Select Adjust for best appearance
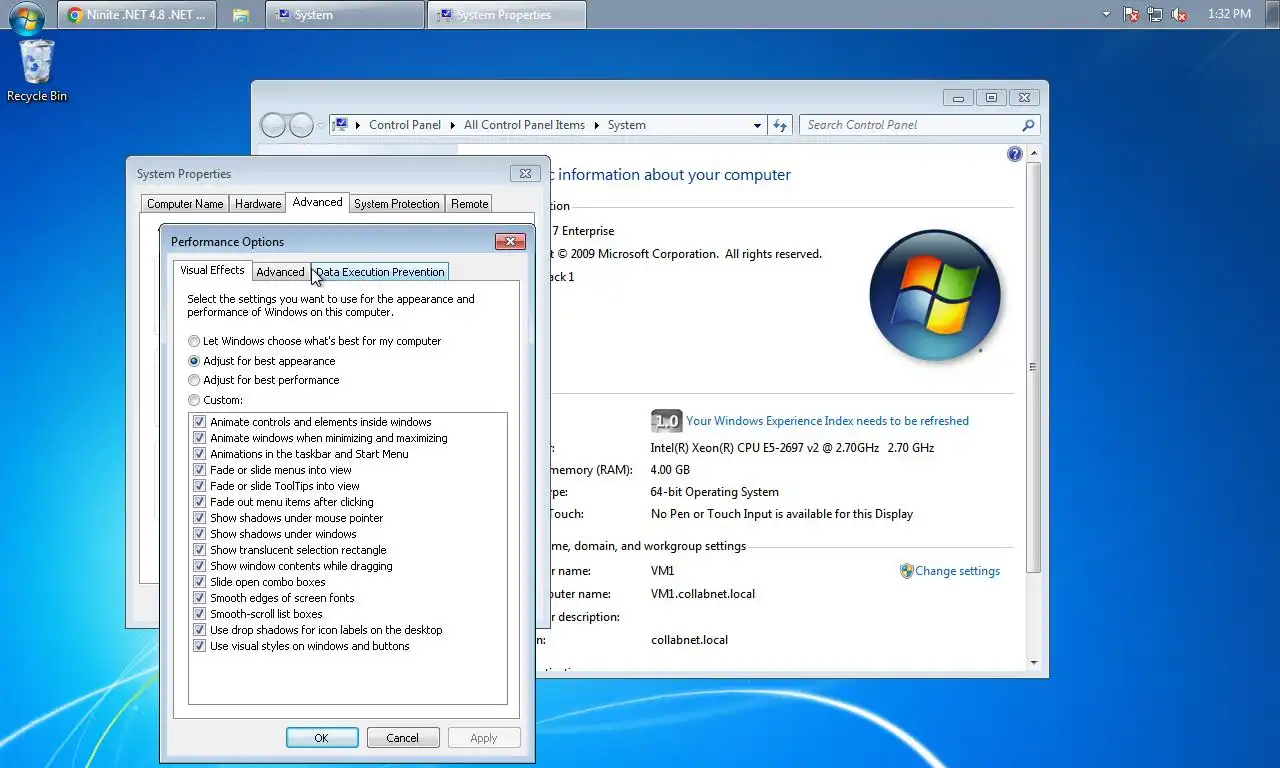This screenshot has width=1280, height=768. tap(263, 361)
